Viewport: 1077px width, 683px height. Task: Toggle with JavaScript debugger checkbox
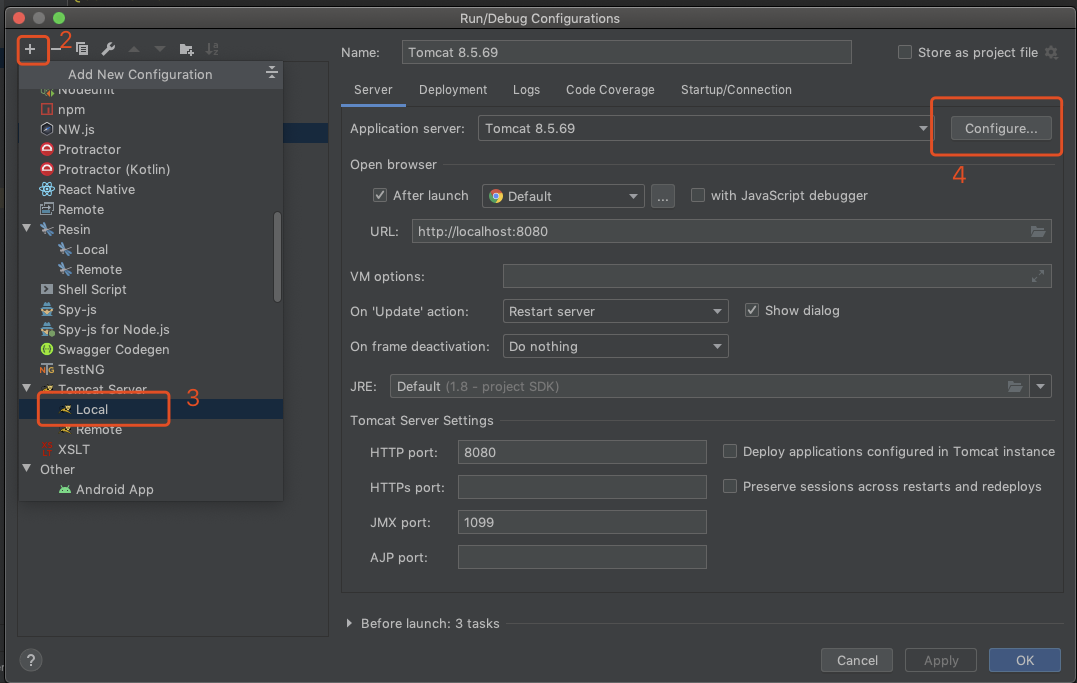pyautogui.click(x=697, y=195)
